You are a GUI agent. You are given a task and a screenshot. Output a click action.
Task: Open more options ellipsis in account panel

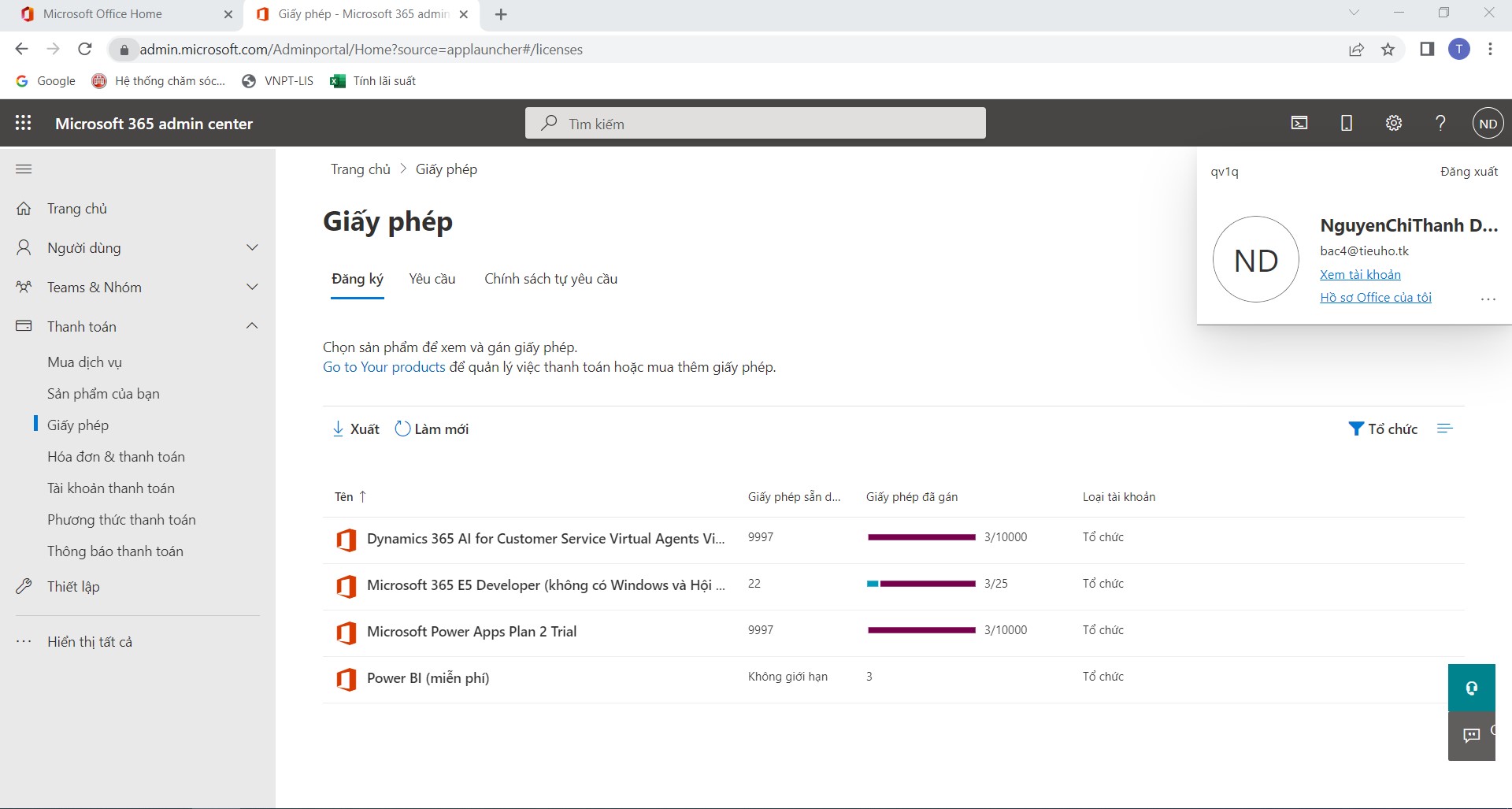pos(1488,299)
